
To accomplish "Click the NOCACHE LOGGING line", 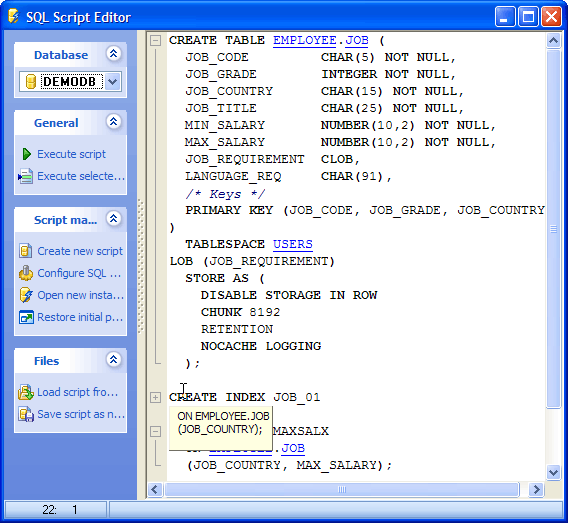I will pyautogui.click(x=261, y=346).
